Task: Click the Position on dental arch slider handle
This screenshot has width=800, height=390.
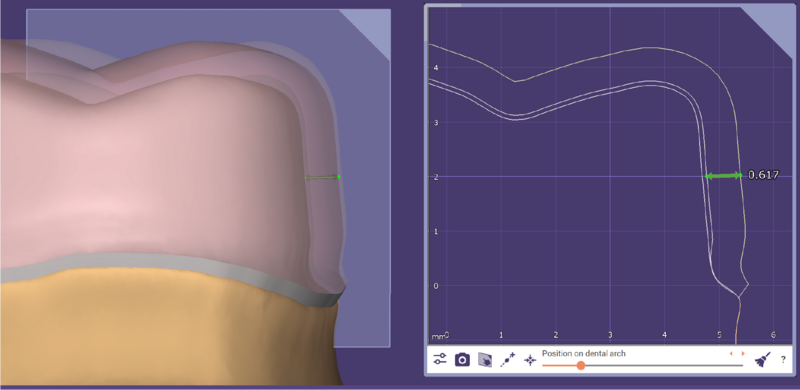Action: tap(581, 365)
